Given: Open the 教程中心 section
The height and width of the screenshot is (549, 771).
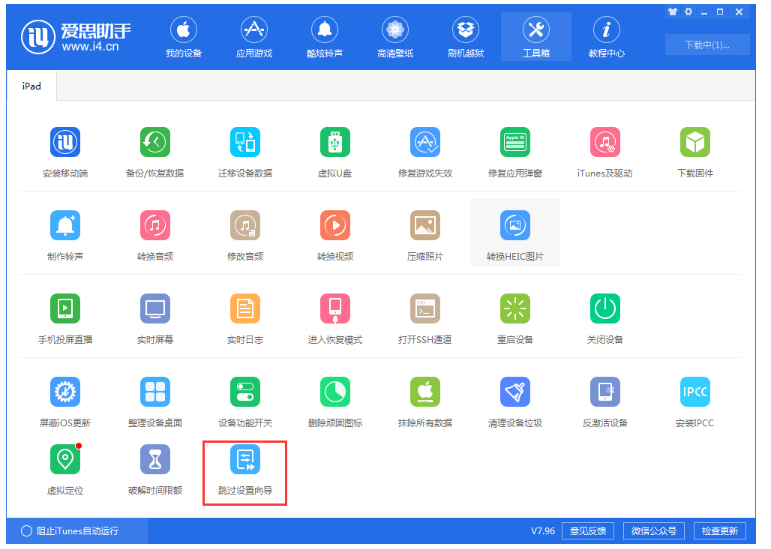Looking at the screenshot, I should coord(606,37).
